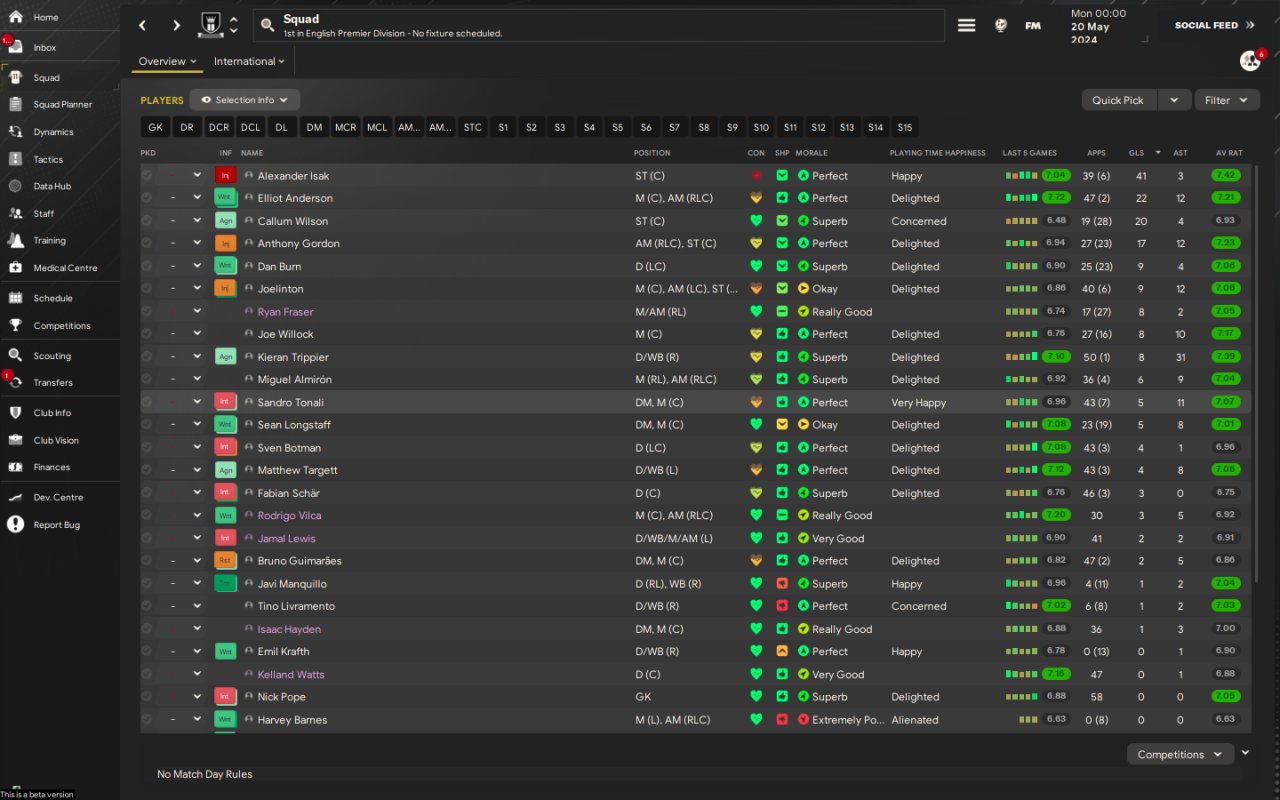Toggle the pick circle for Dan Burn
The height and width of the screenshot is (800, 1280).
tap(147, 266)
